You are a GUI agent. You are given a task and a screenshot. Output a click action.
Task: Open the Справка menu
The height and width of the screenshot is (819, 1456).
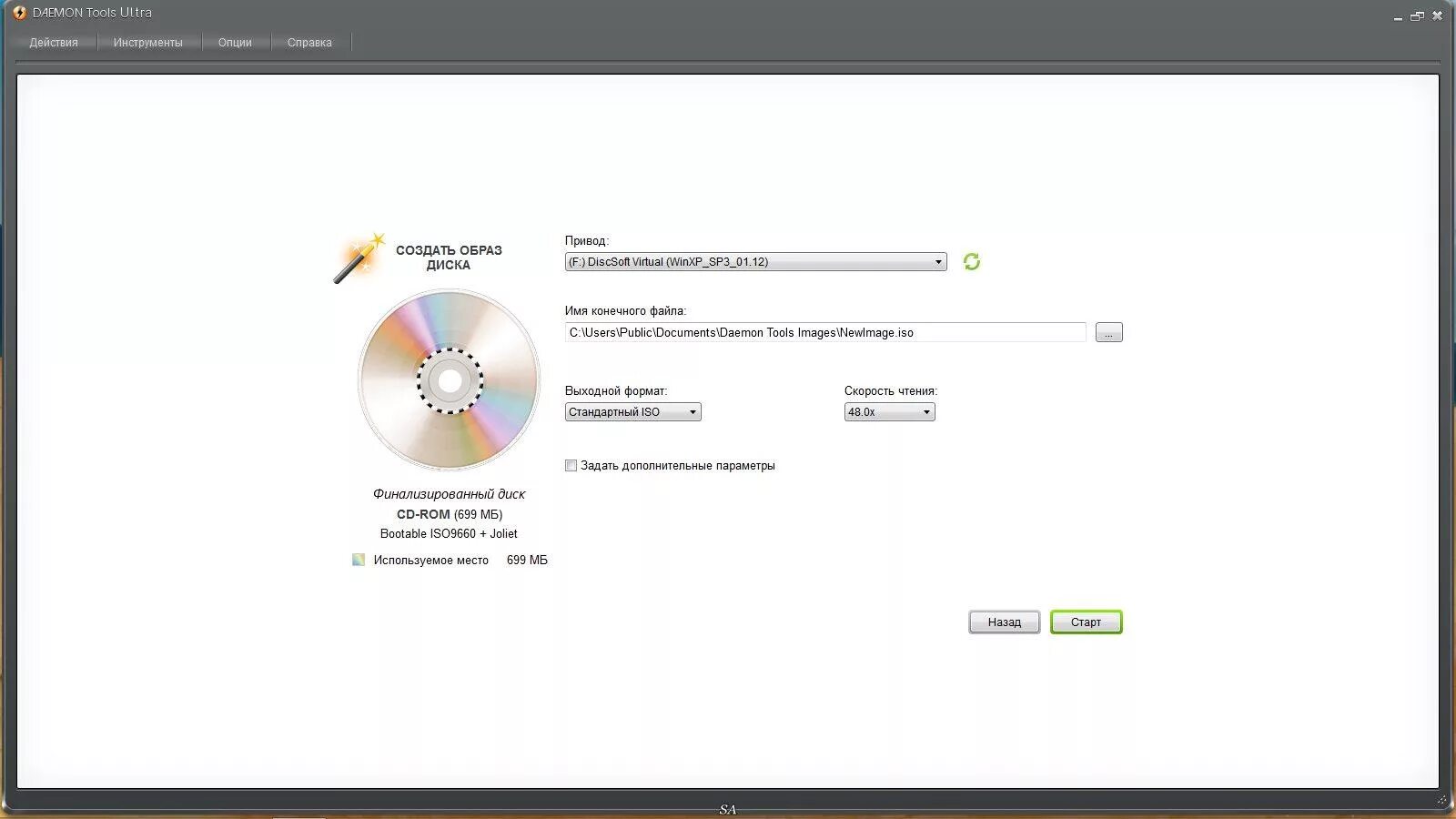[309, 43]
